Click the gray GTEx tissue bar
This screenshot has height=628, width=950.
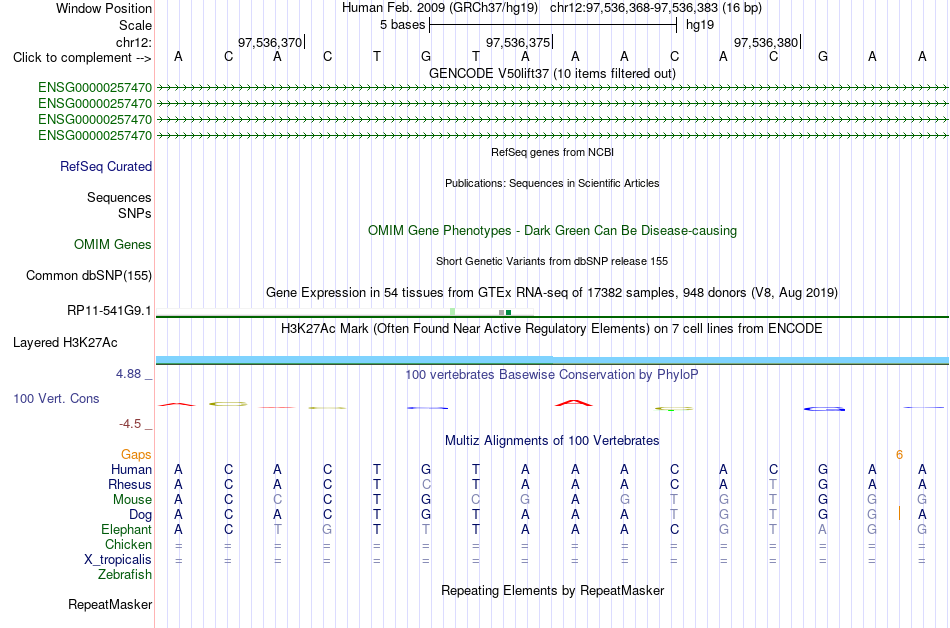point(501,312)
